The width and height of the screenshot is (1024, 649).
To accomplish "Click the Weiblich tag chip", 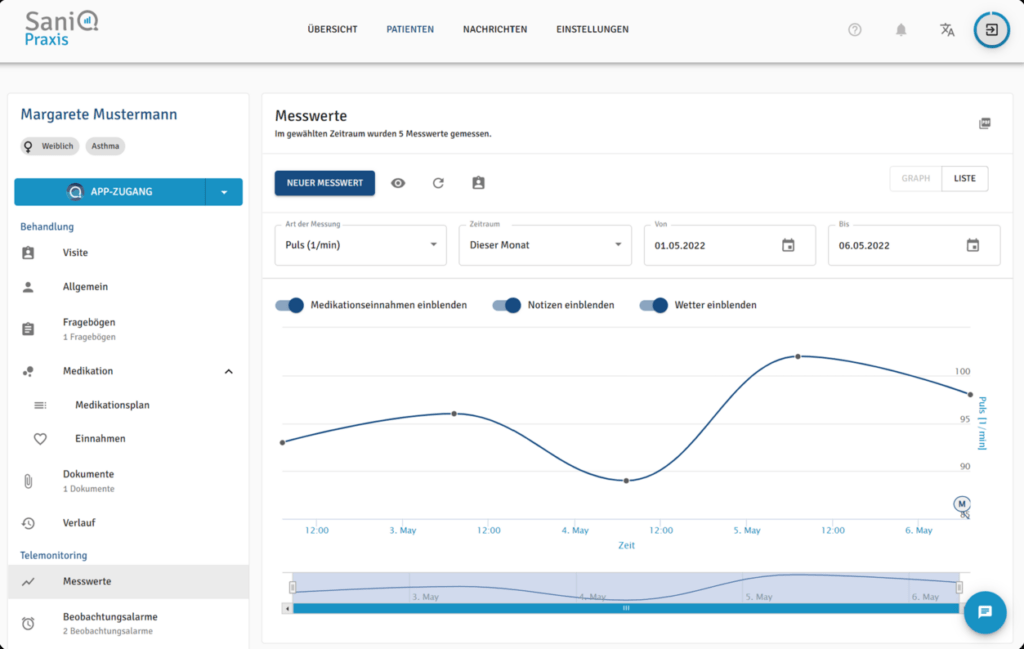I will (x=50, y=146).
